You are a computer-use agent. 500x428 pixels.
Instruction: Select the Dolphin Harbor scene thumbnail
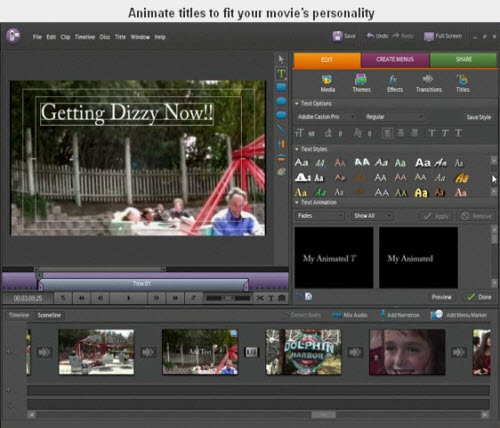click(x=303, y=352)
